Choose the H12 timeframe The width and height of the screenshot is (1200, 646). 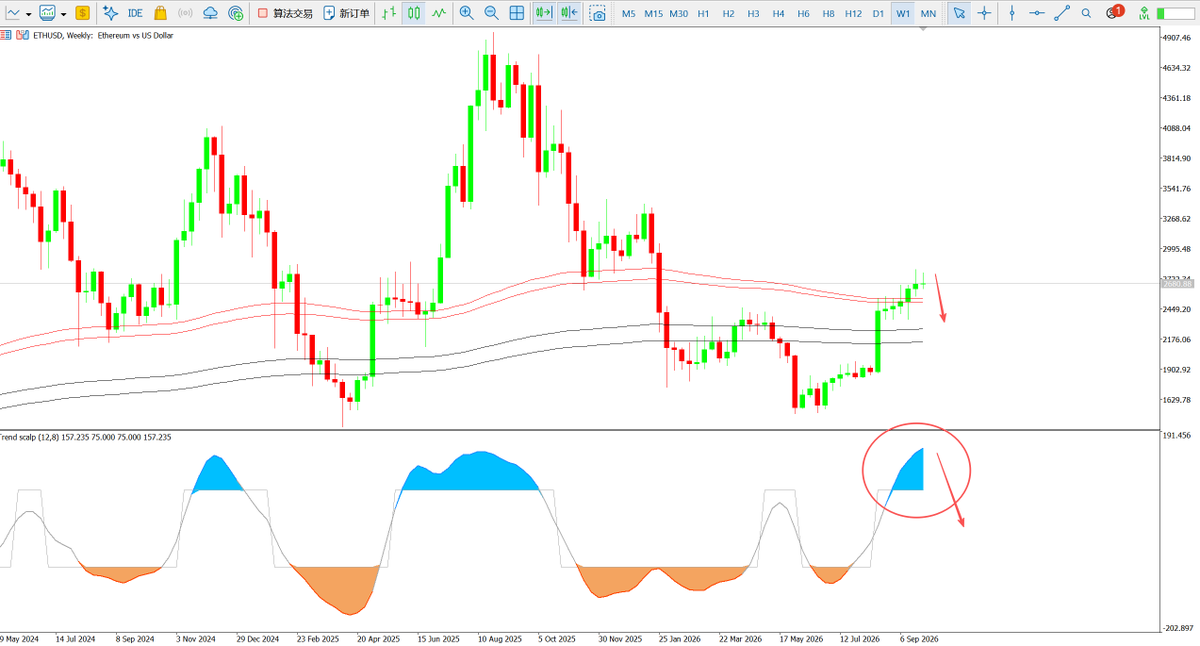pyautogui.click(x=853, y=13)
